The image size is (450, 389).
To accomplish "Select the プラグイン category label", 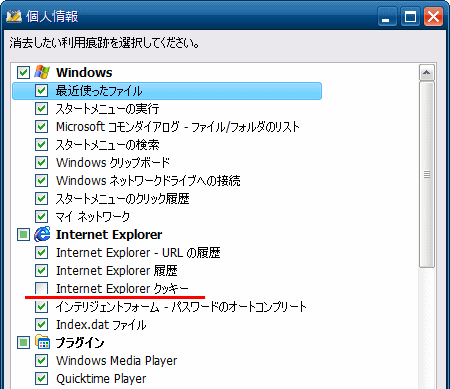I will tap(80, 342).
